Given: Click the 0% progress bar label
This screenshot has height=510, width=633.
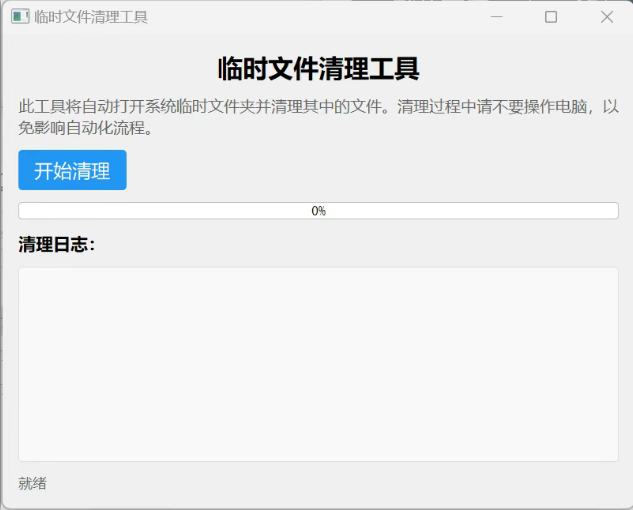Looking at the screenshot, I should (x=318, y=211).
